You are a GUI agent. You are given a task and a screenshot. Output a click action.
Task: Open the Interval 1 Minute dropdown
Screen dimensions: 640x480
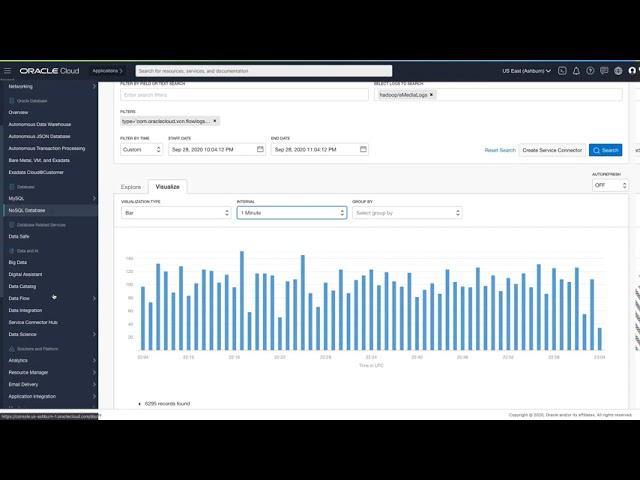[292, 213]
